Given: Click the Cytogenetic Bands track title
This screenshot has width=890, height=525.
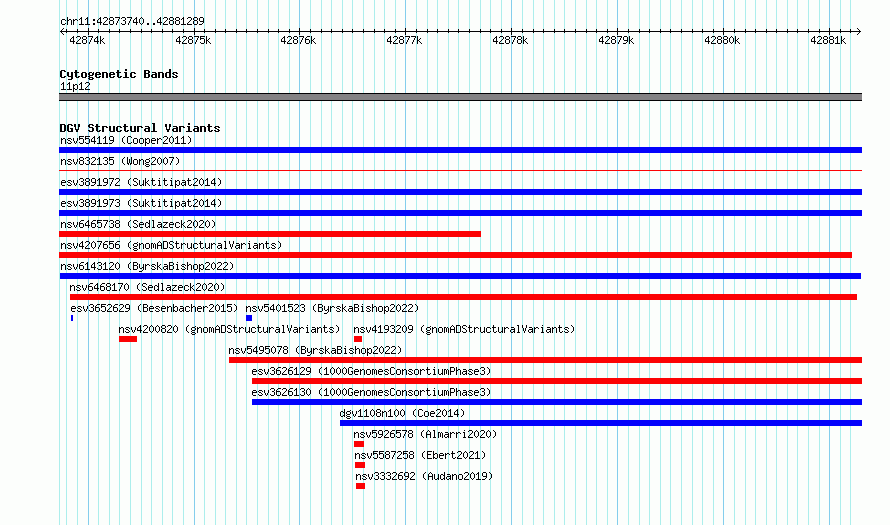Looking at the screenshot, I should click(x=119, y=74).
